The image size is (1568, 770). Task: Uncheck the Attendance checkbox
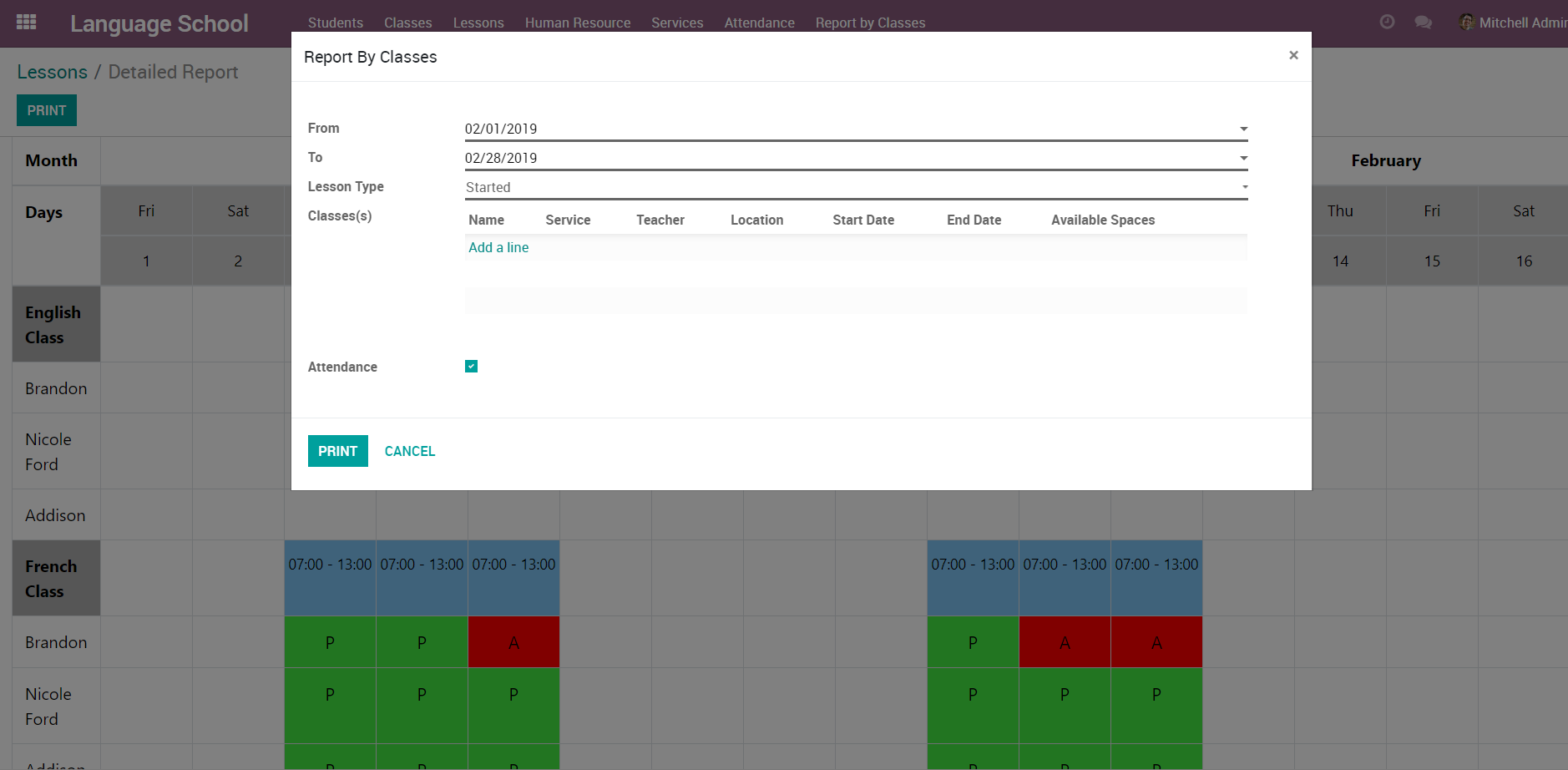point(472,367)
